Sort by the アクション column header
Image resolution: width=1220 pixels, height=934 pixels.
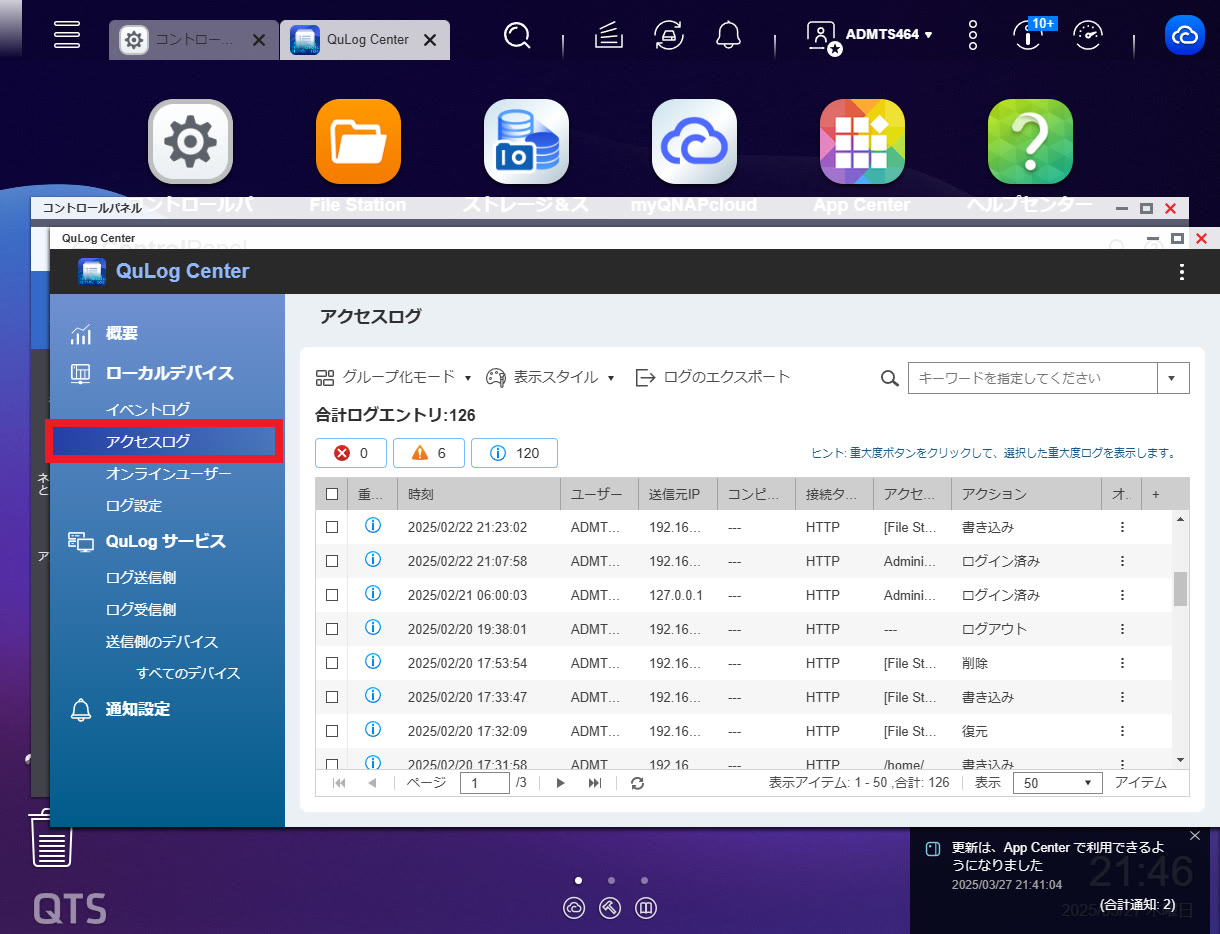(x=1027, y=494)
